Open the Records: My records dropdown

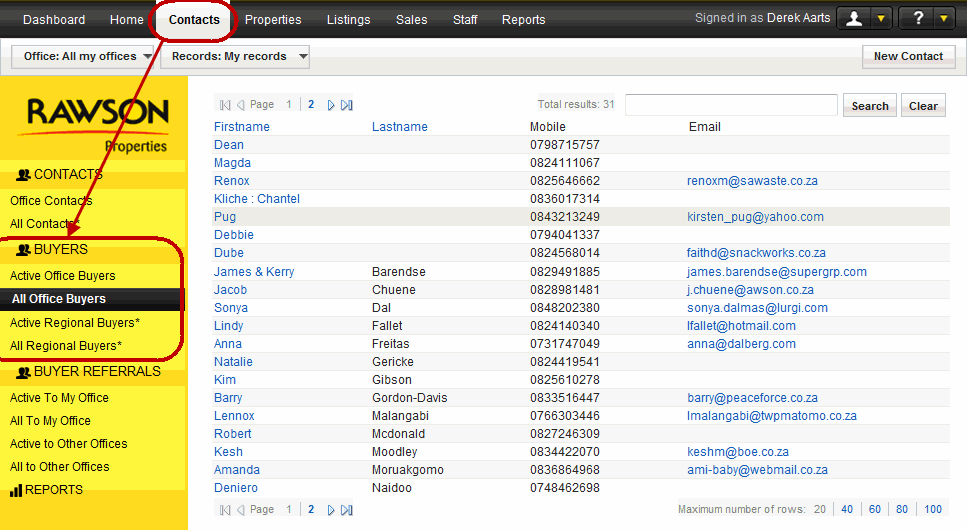(x=234, y=57)
